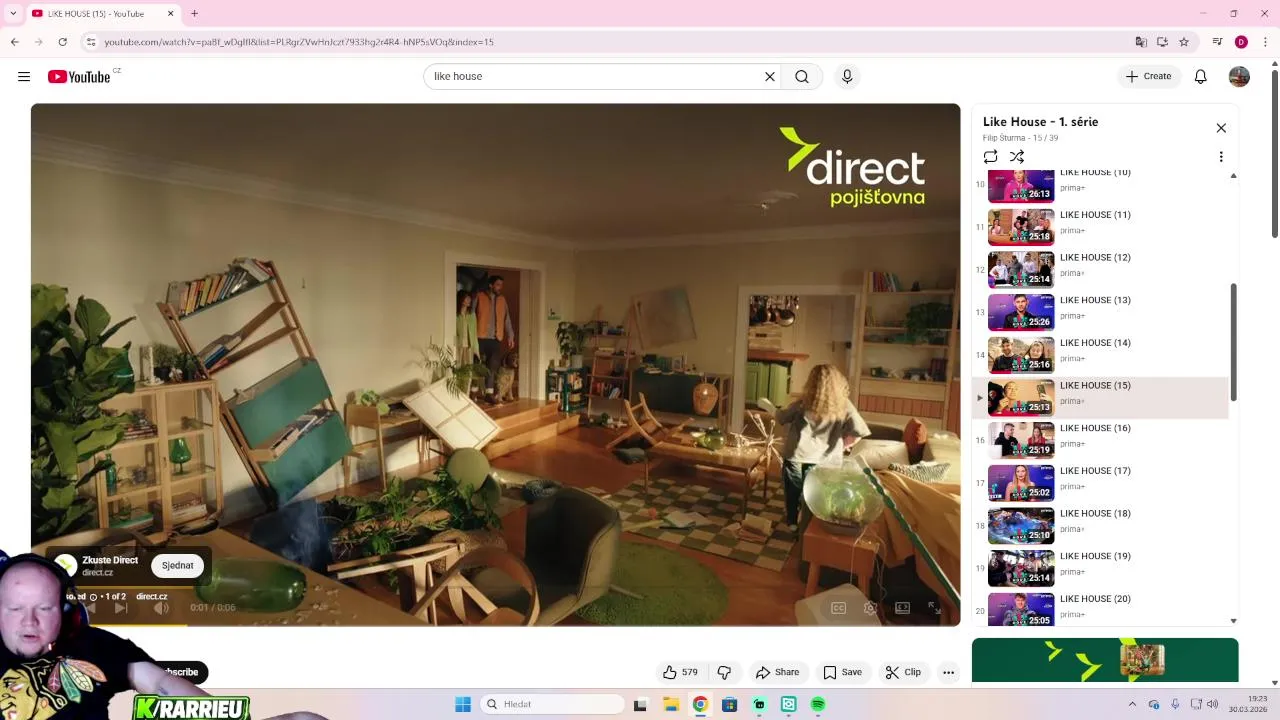Open the notifications bell
The width and height of the screenshot is (1280, 720).
tap(1201, 77)
